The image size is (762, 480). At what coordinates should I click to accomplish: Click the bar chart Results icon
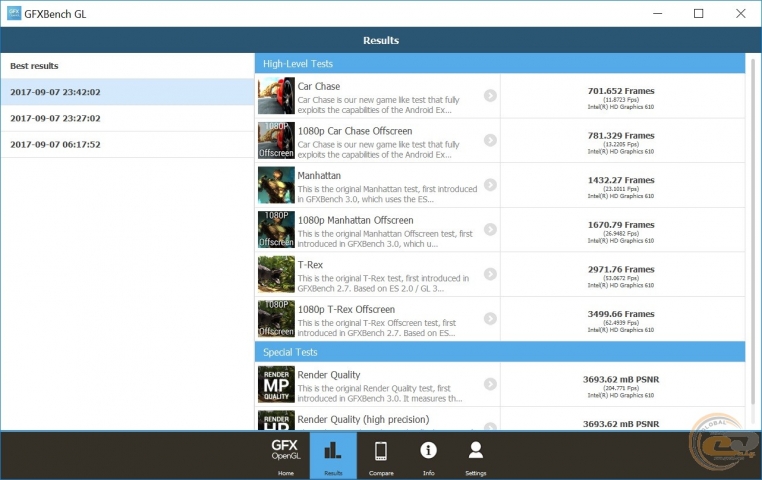pos(333,450)
